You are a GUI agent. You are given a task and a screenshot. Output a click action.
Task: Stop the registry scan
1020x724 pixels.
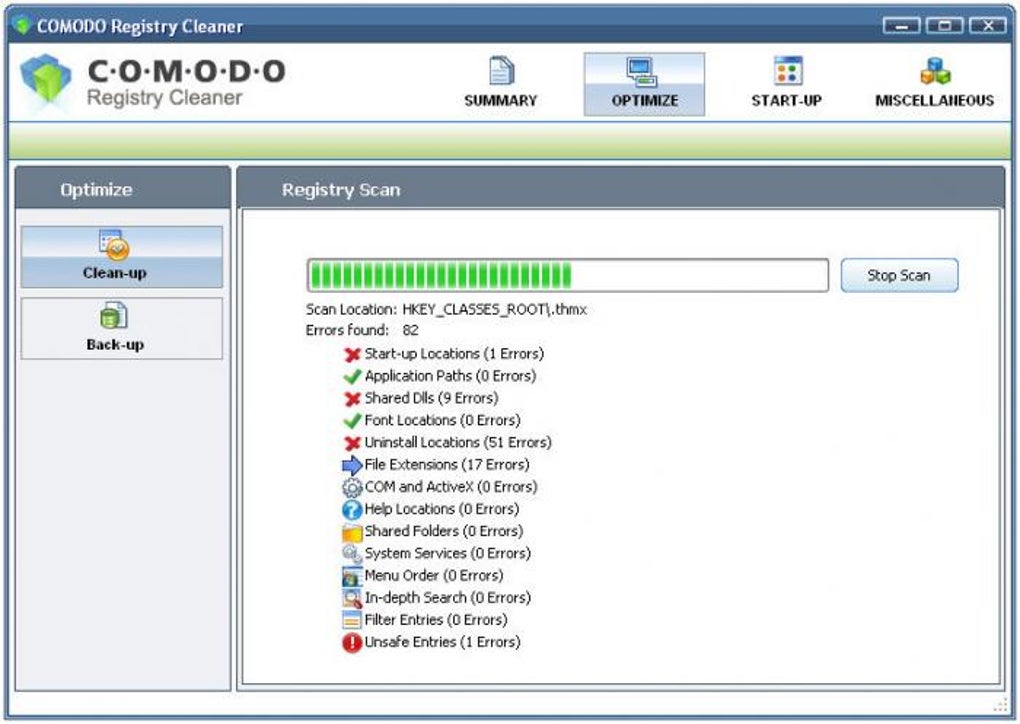tap(899, 275)
